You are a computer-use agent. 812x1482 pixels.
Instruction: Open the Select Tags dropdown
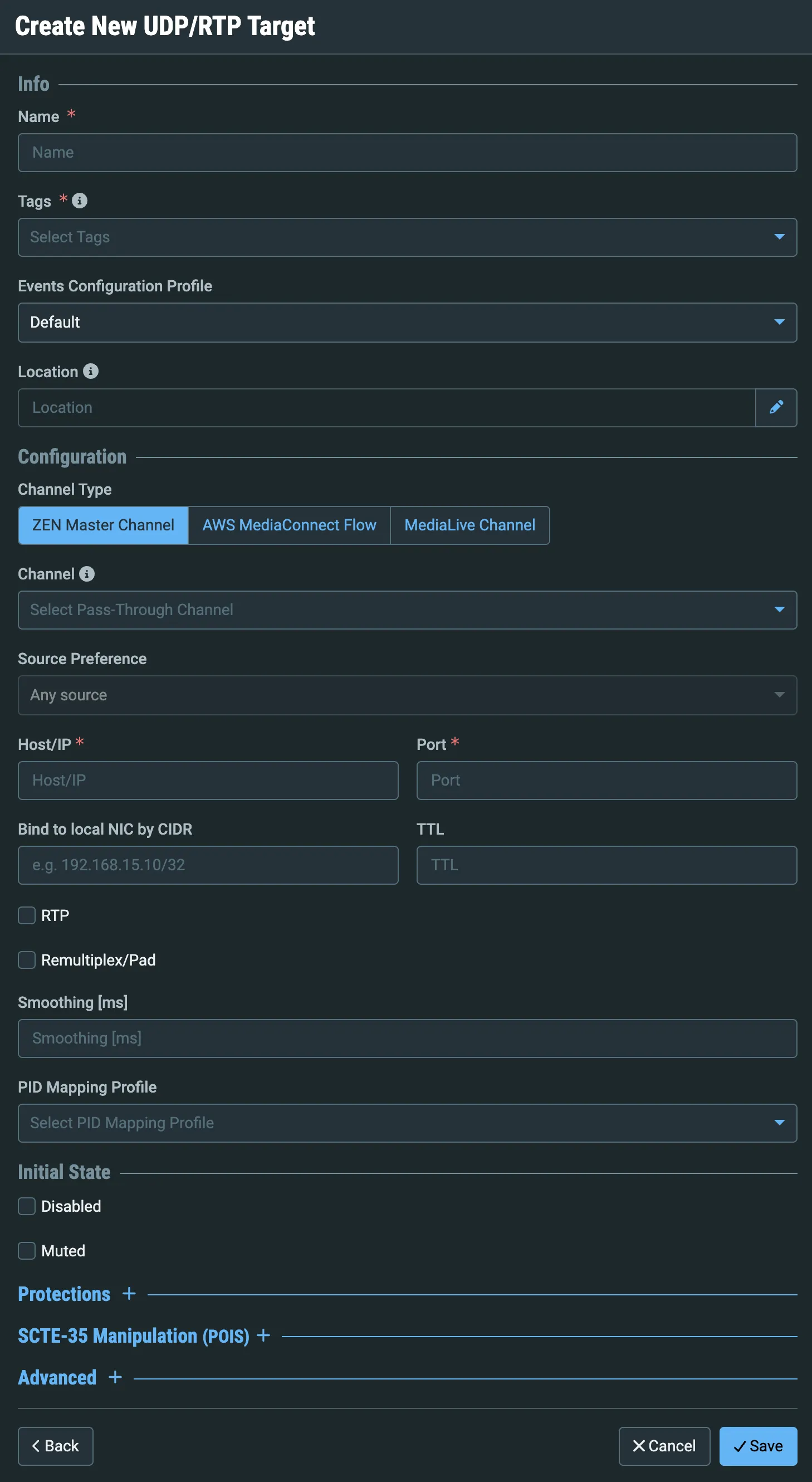click(x=407, y=237)
